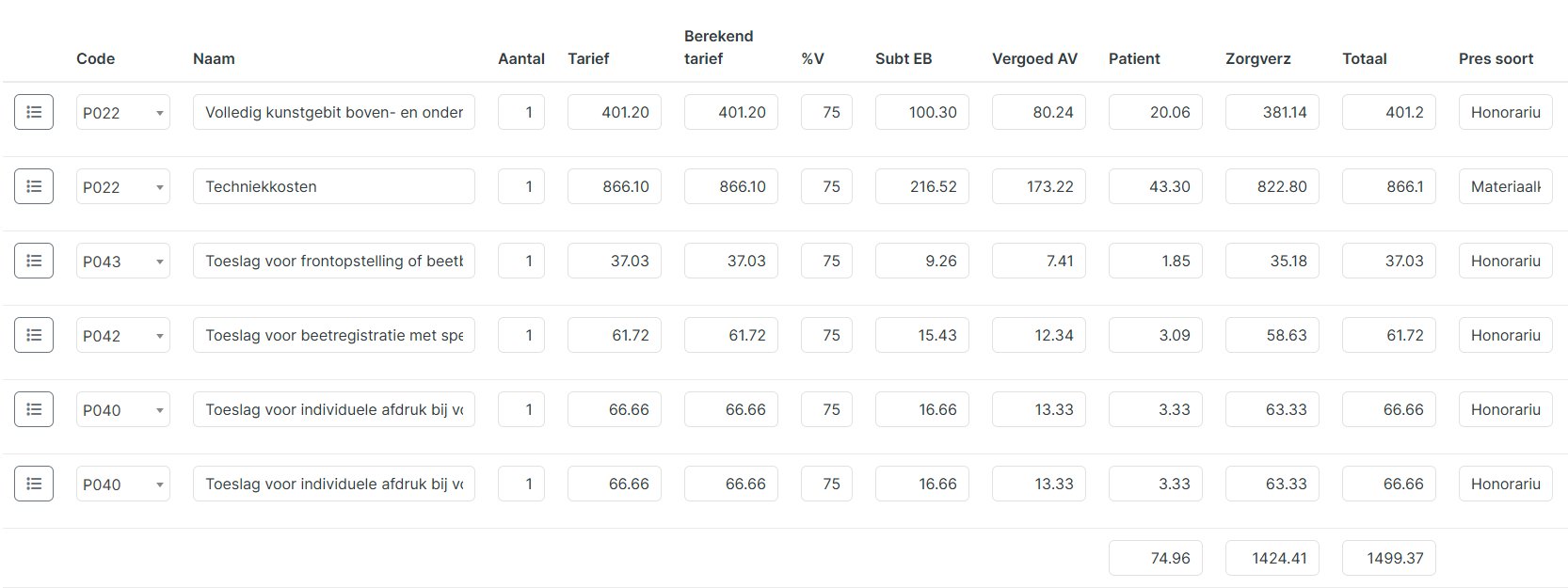Click the Naam field containing Techniekkosten
Image resolution: width=1568 pixels, height=588 pixels.
[333, 185]
